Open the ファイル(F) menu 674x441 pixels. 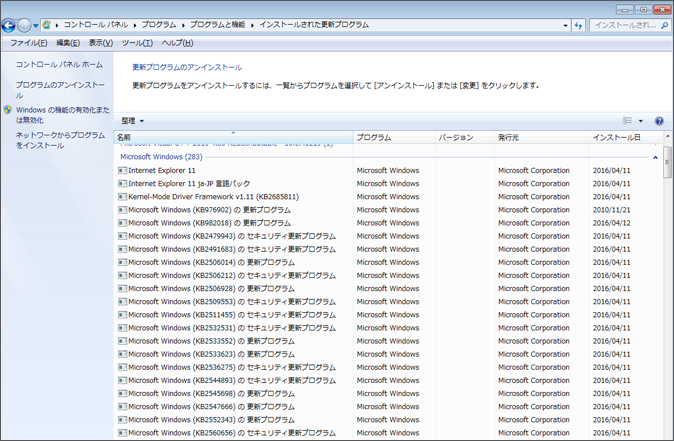tap(29, 43)
